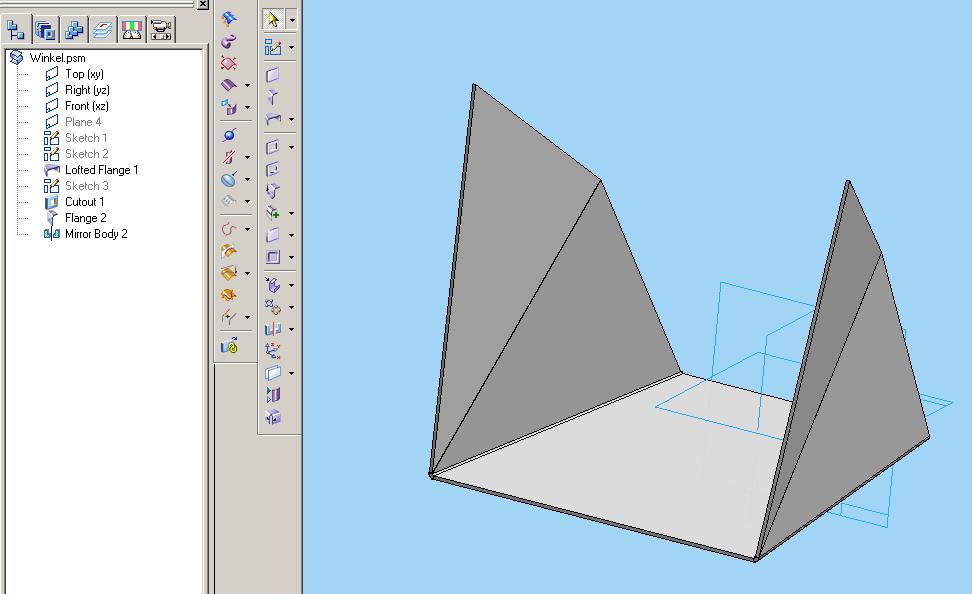The width and height of the screenshot is (972, 594).
Task: Open flyout arrow beside green-plus tool
Action: (x=291, y=213)
